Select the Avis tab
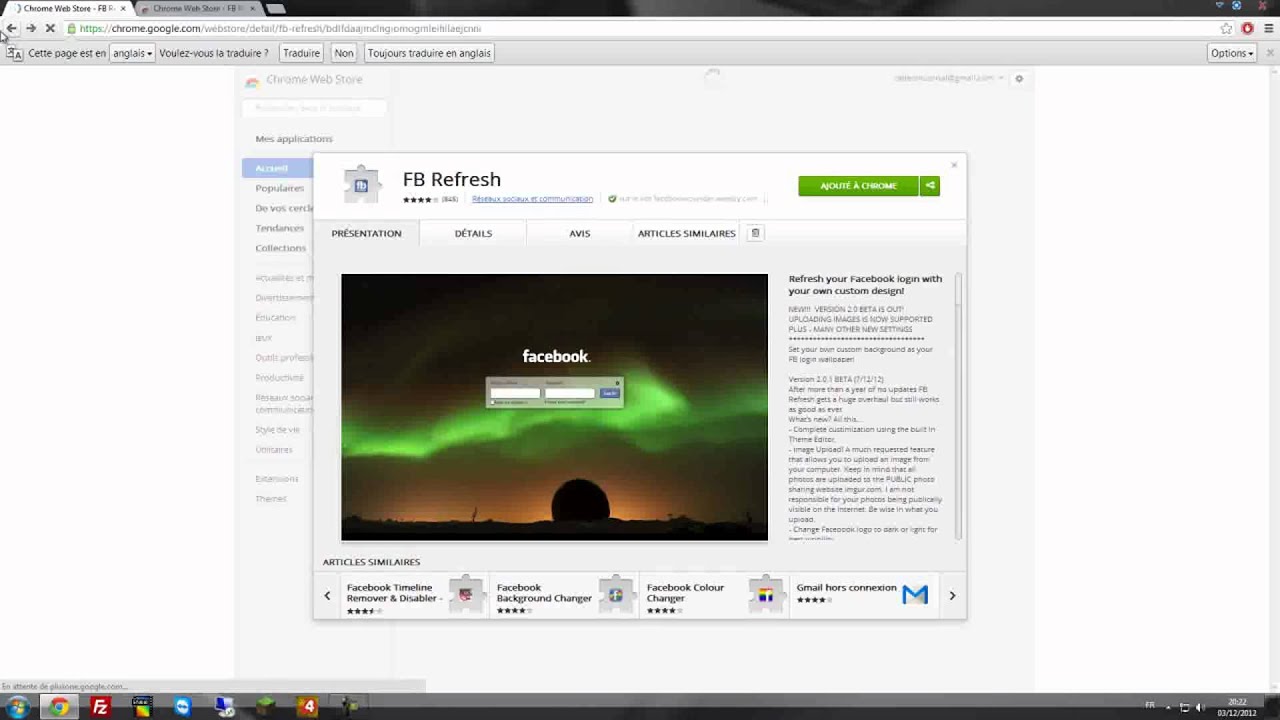This screenshot has width=1280, height=720. (x=580, y=233)
